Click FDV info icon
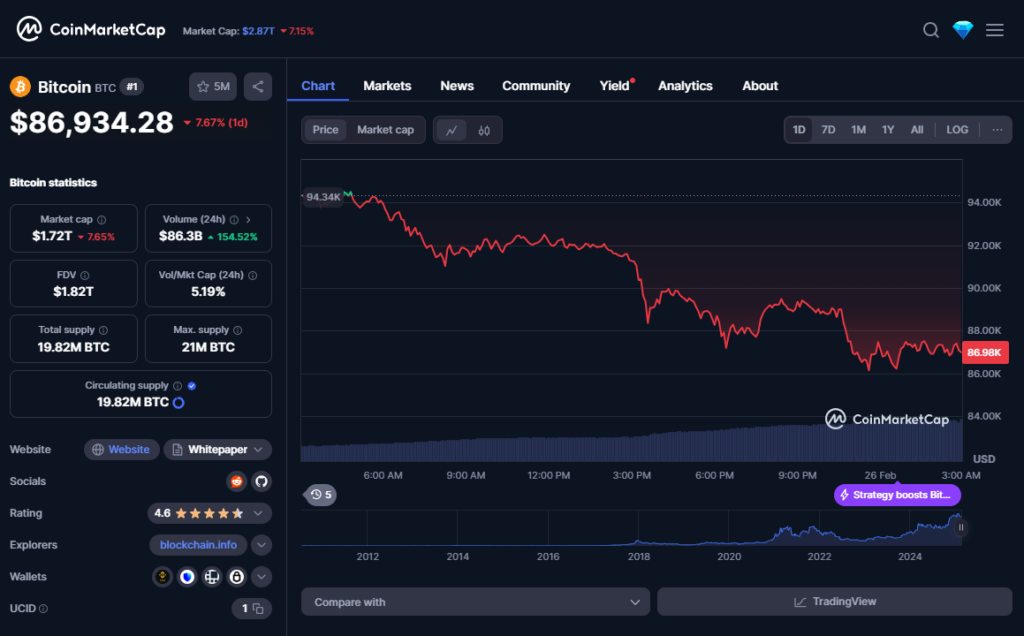The width and height of the screenshot is (1024, 636). 84,276
